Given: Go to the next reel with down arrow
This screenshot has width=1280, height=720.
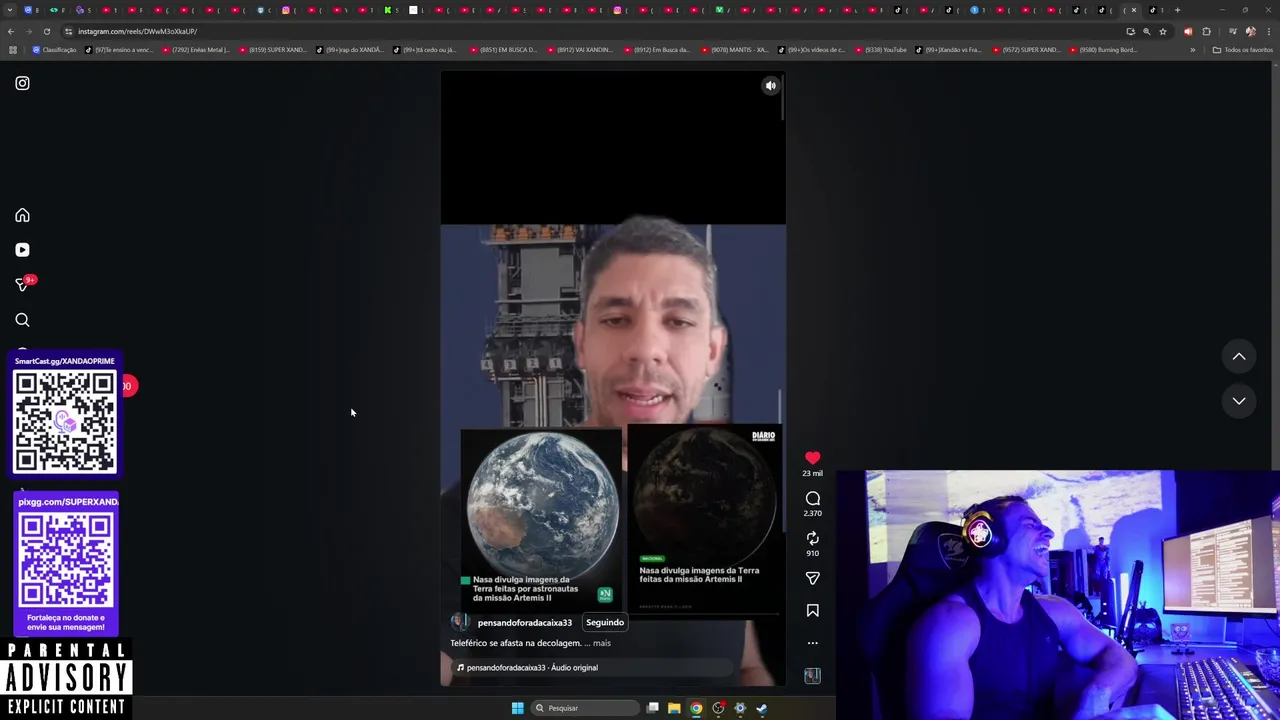Looking at the screenshot, I should 1238,401.
